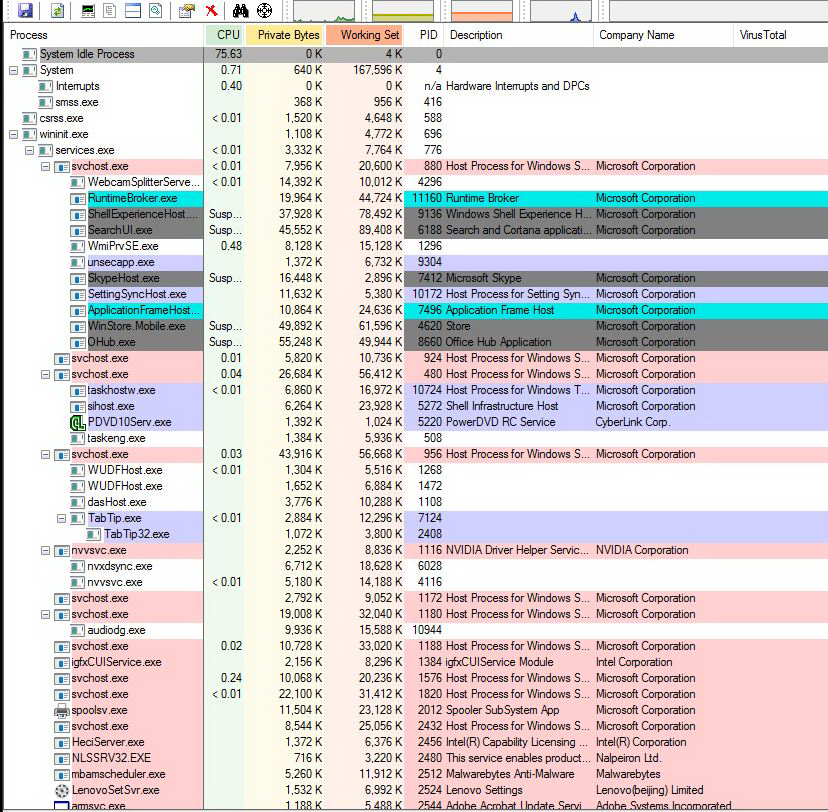The image size is (828, 812).
Task: Click the Refresh Now toolbar icon
Action: (58, 10)
